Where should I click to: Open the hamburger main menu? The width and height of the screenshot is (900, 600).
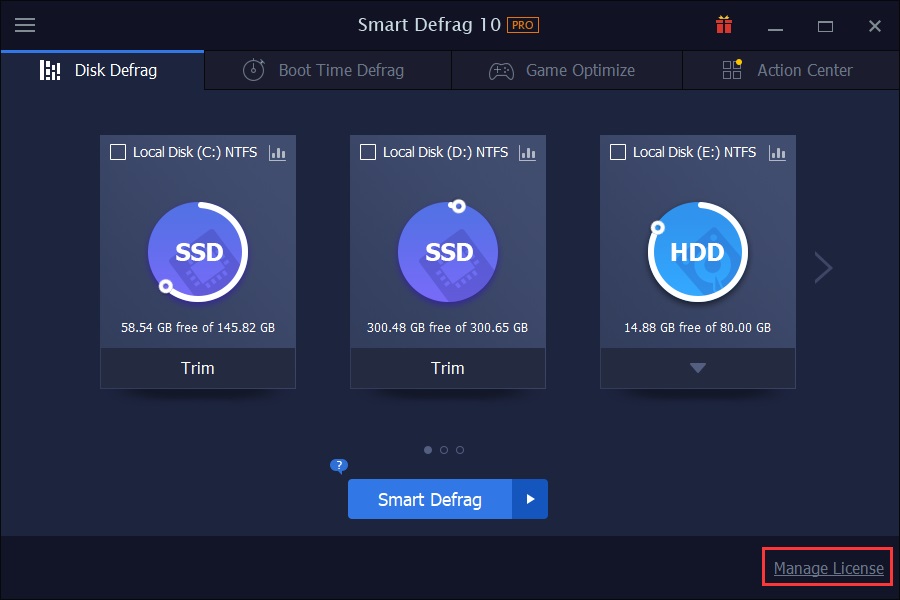[25, 25]
